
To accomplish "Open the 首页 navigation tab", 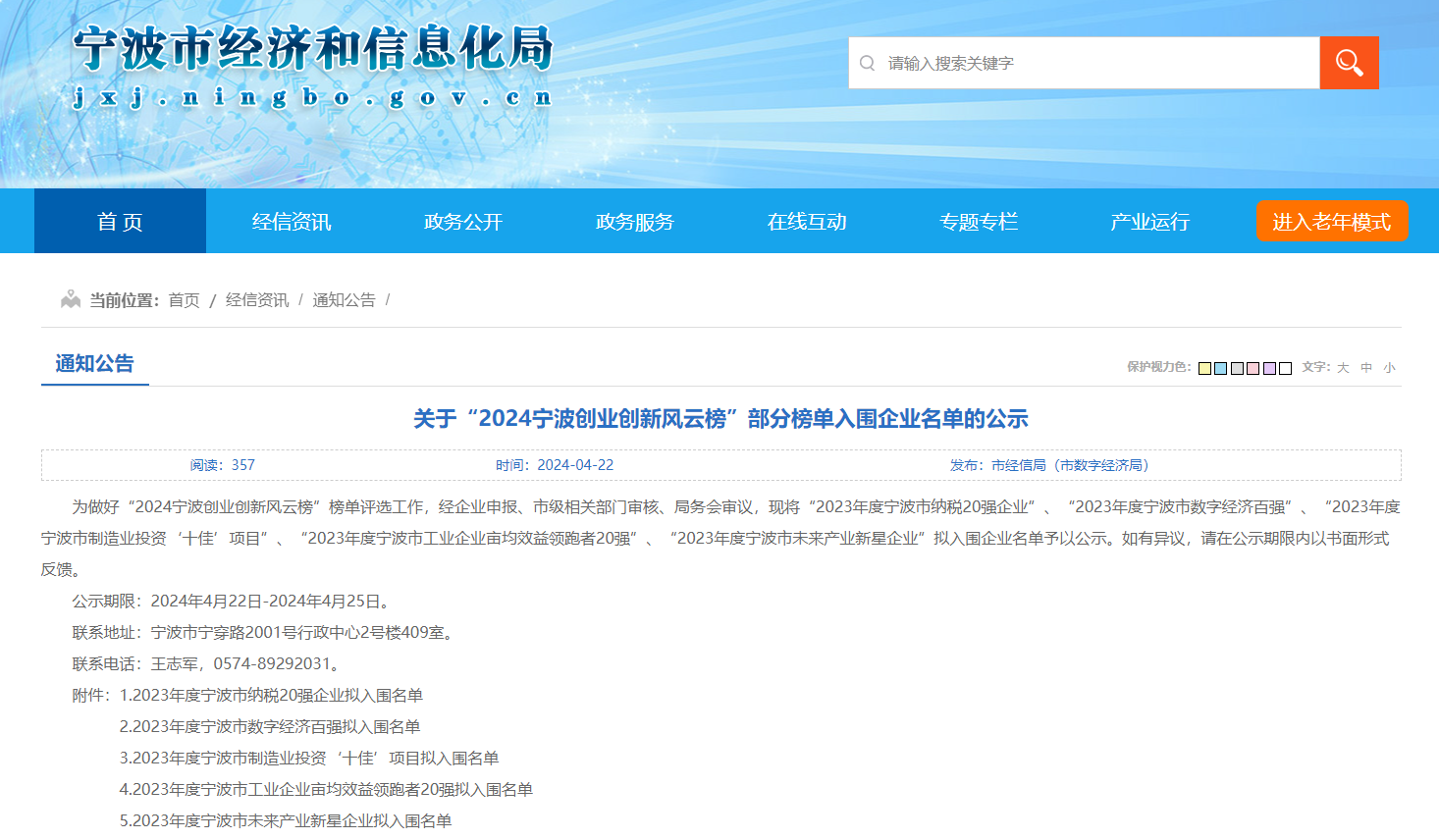I will [120, 222].
